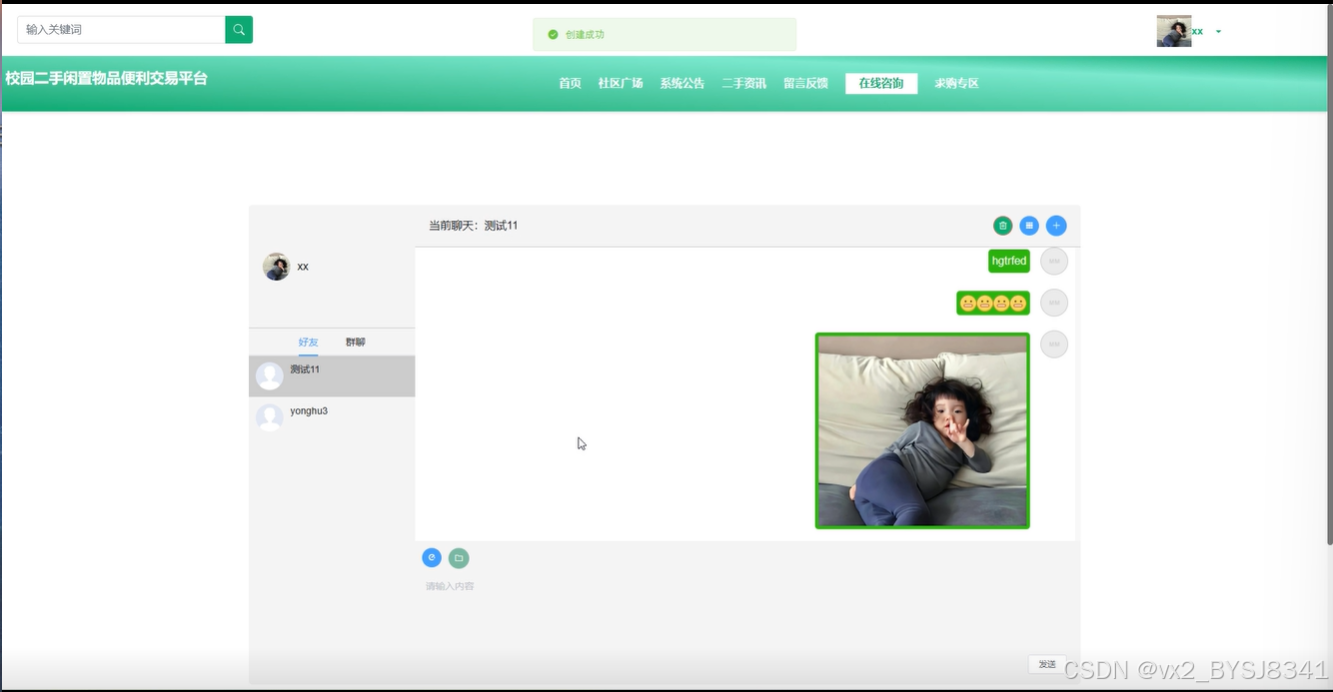The width and height of the screenshot is (1333, 692).
Task: Open 社区广场 navigation item
Action: [x=620, y=84]
